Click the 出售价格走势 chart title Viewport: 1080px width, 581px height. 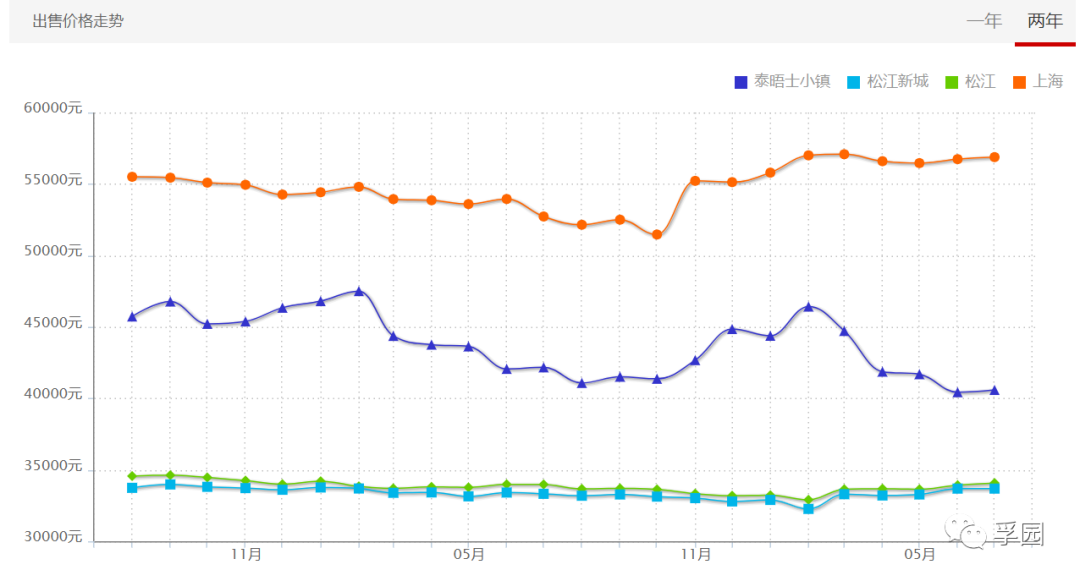[x=78, y=21]
